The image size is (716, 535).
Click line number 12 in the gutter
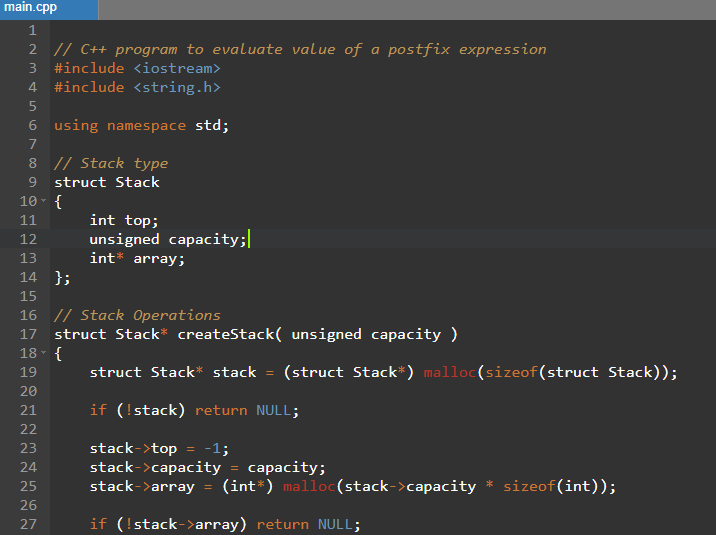(x=27, y=239)
